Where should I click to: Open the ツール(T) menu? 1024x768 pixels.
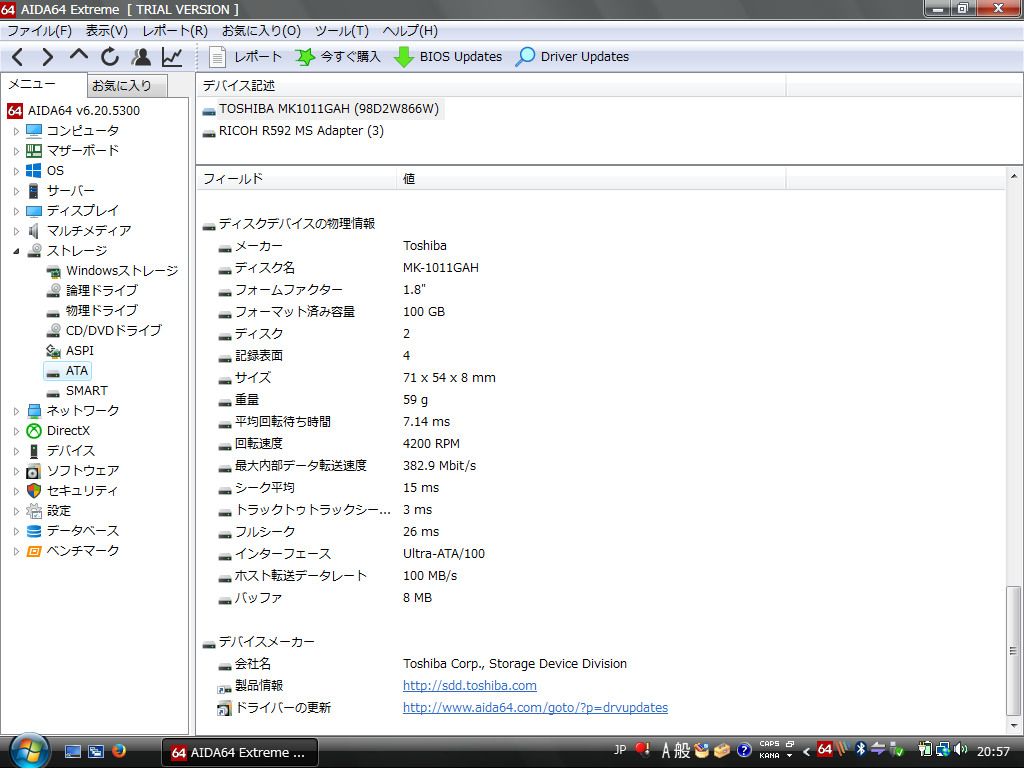(x=342, y=31)
